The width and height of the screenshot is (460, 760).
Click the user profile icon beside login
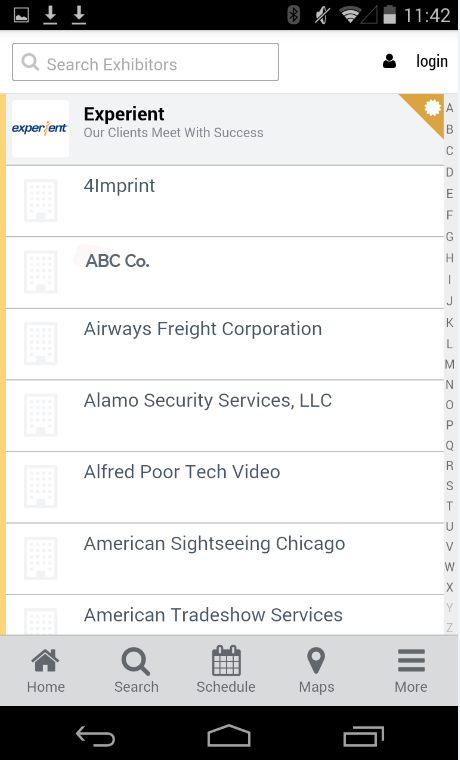point(389,62)
